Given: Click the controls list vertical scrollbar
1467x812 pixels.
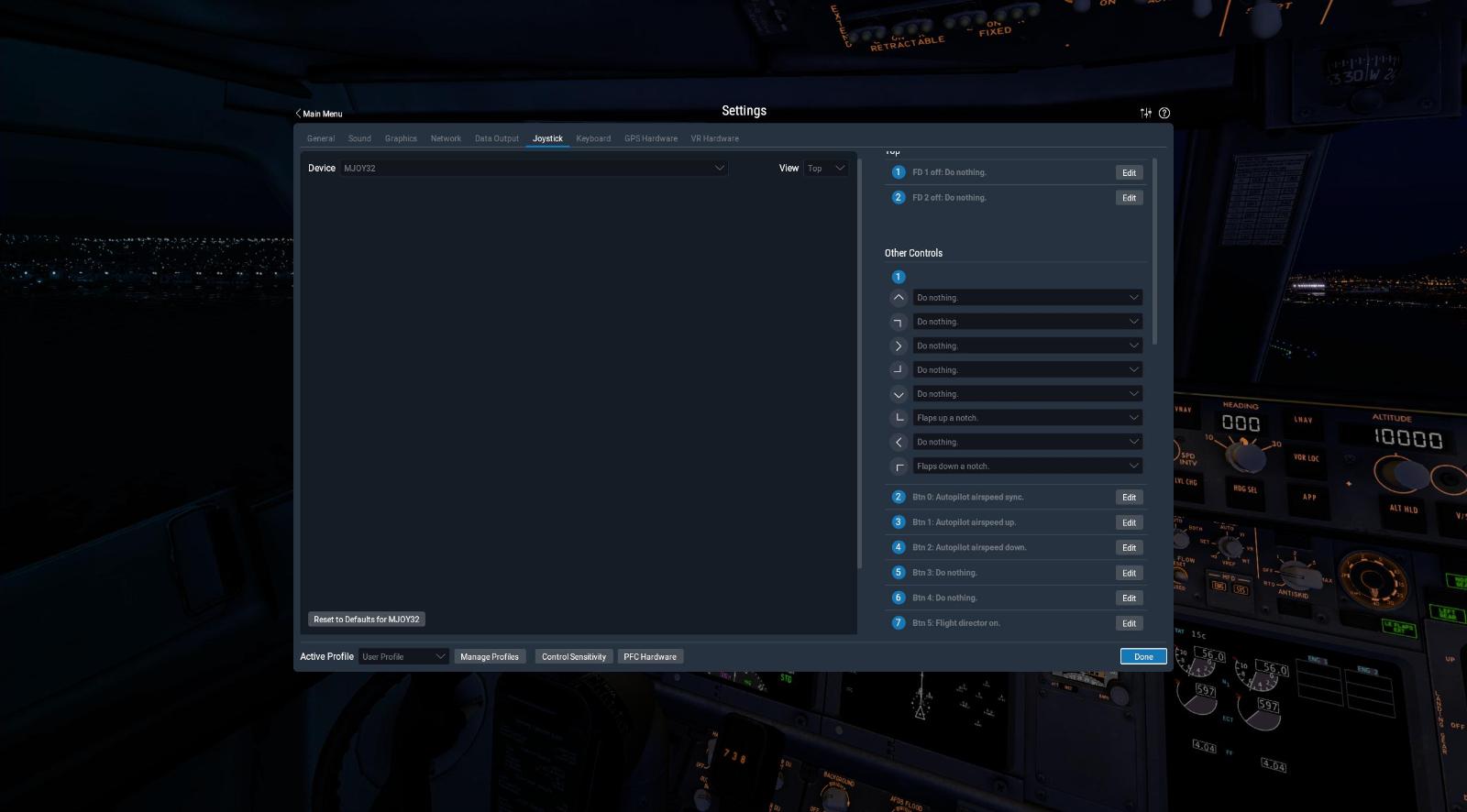Looking at the screenshot, I should (1154, 251).
